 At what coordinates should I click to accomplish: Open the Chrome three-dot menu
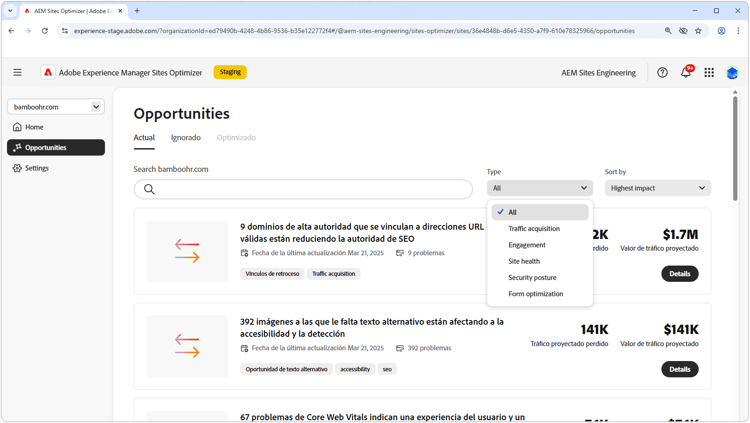(x=738, y=31)
